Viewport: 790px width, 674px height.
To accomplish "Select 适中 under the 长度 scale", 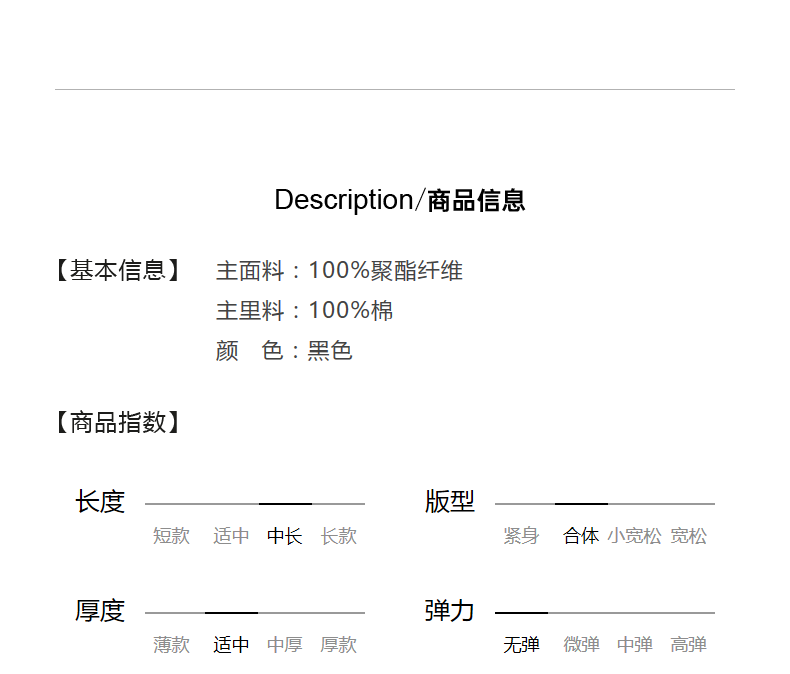I will [231, 536].
